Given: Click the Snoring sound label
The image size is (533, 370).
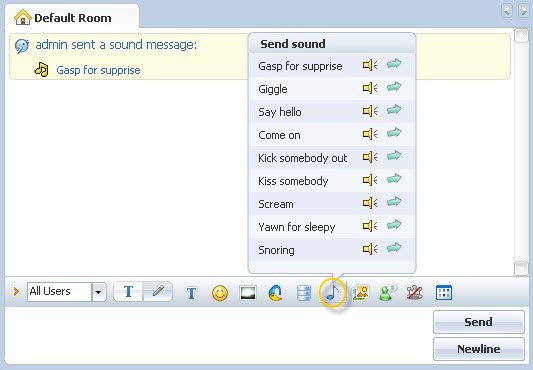Looking at the screenshot, I should pos(276,250).
